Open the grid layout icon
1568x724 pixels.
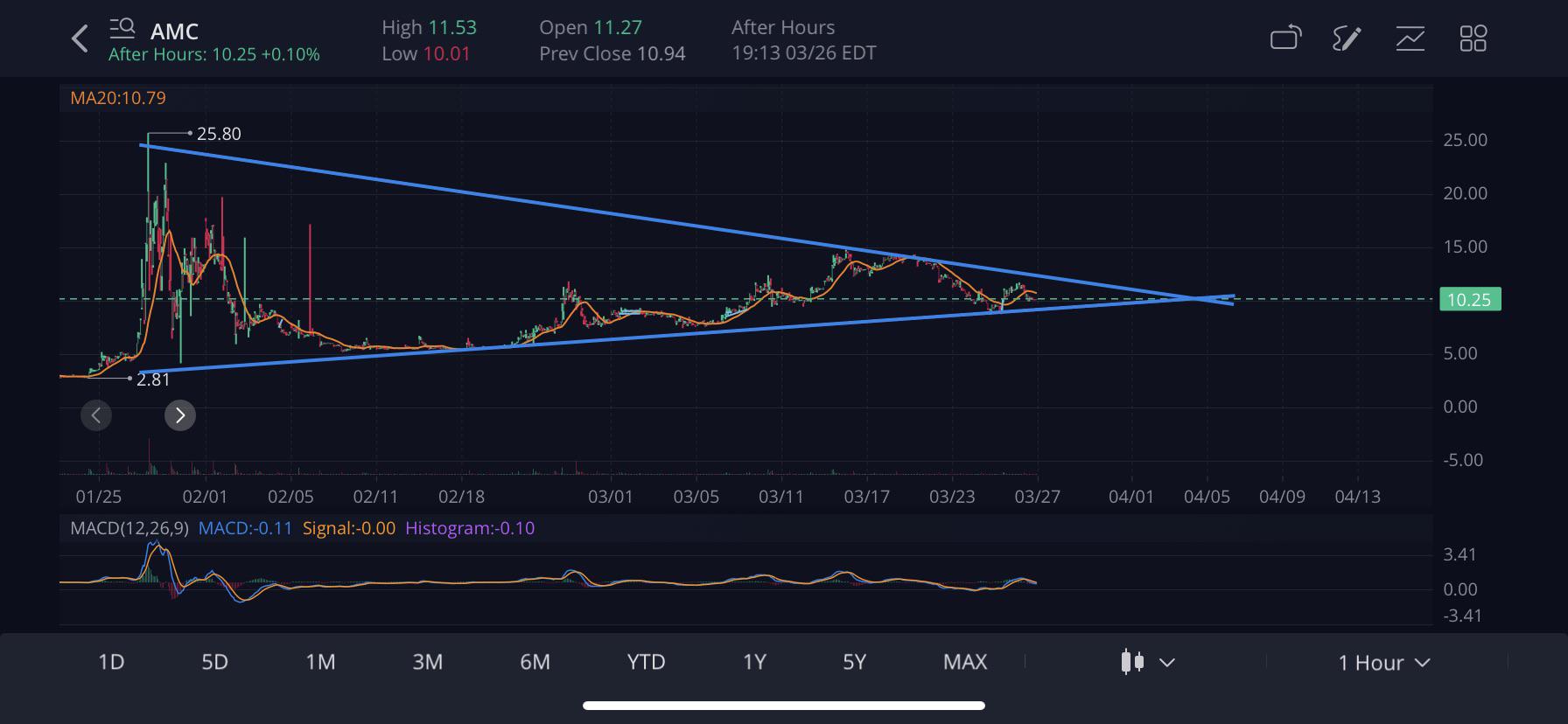[x=1473, y=38]
